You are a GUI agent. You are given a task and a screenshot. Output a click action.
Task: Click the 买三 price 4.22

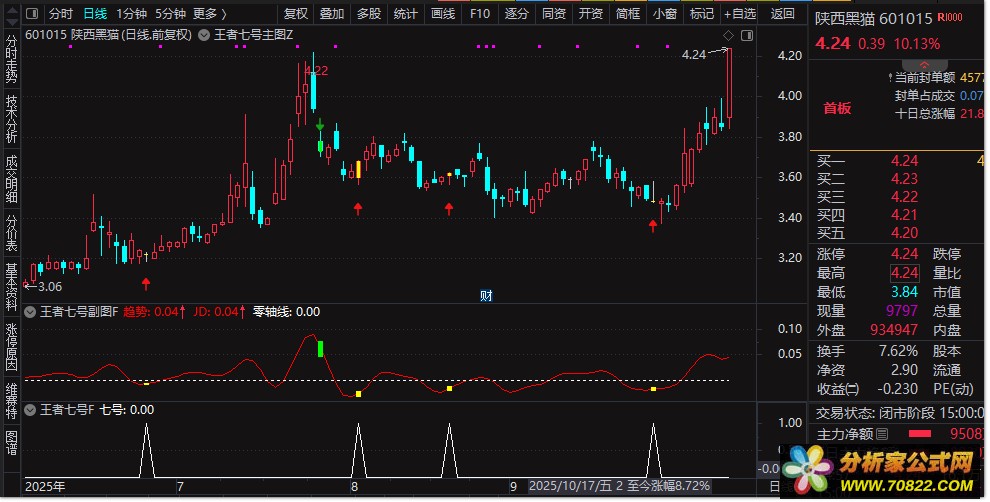(904, 197)
